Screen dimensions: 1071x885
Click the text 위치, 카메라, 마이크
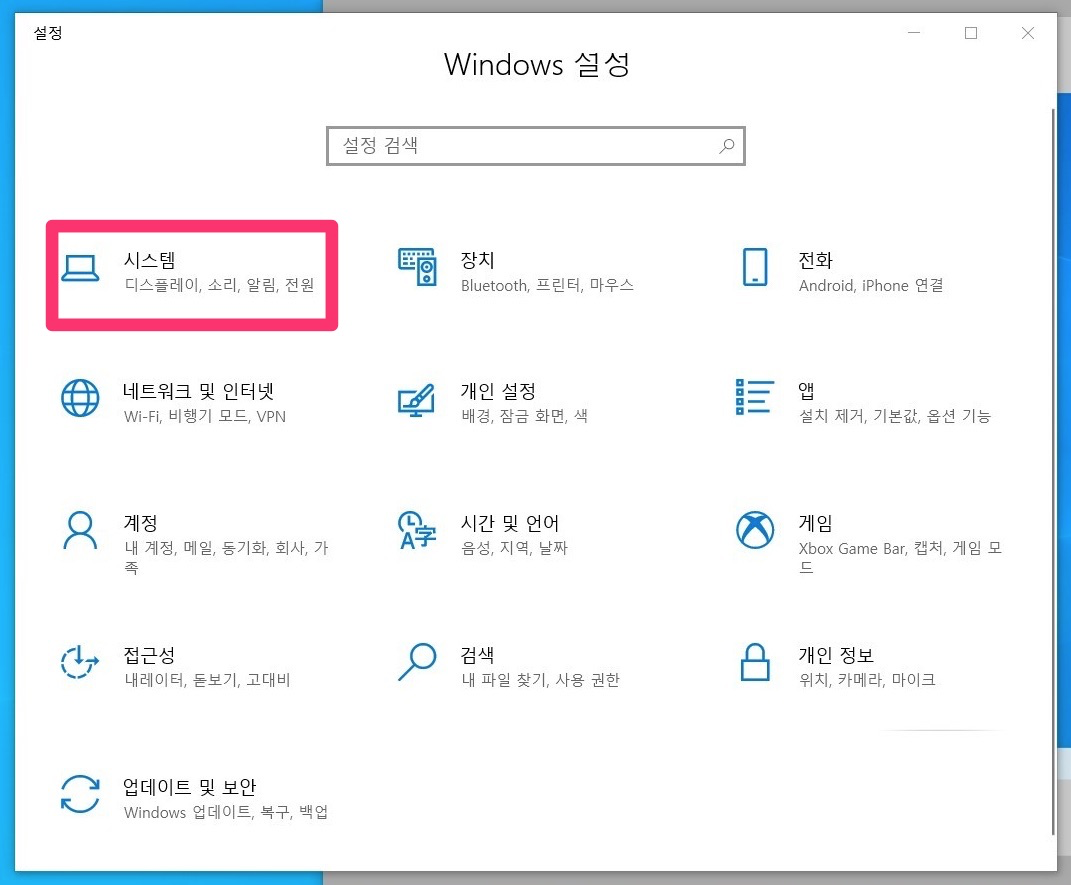(867, 680)
